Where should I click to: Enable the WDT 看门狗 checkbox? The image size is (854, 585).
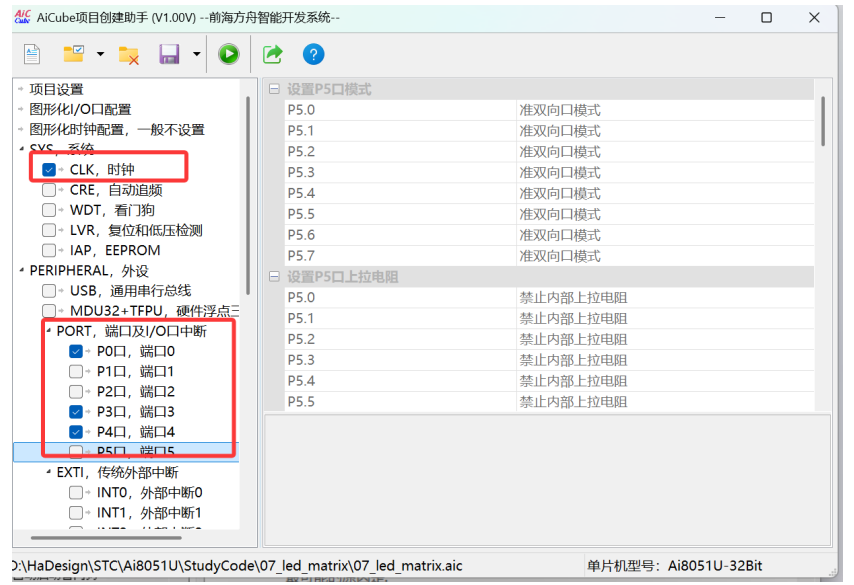click(49, 210)
